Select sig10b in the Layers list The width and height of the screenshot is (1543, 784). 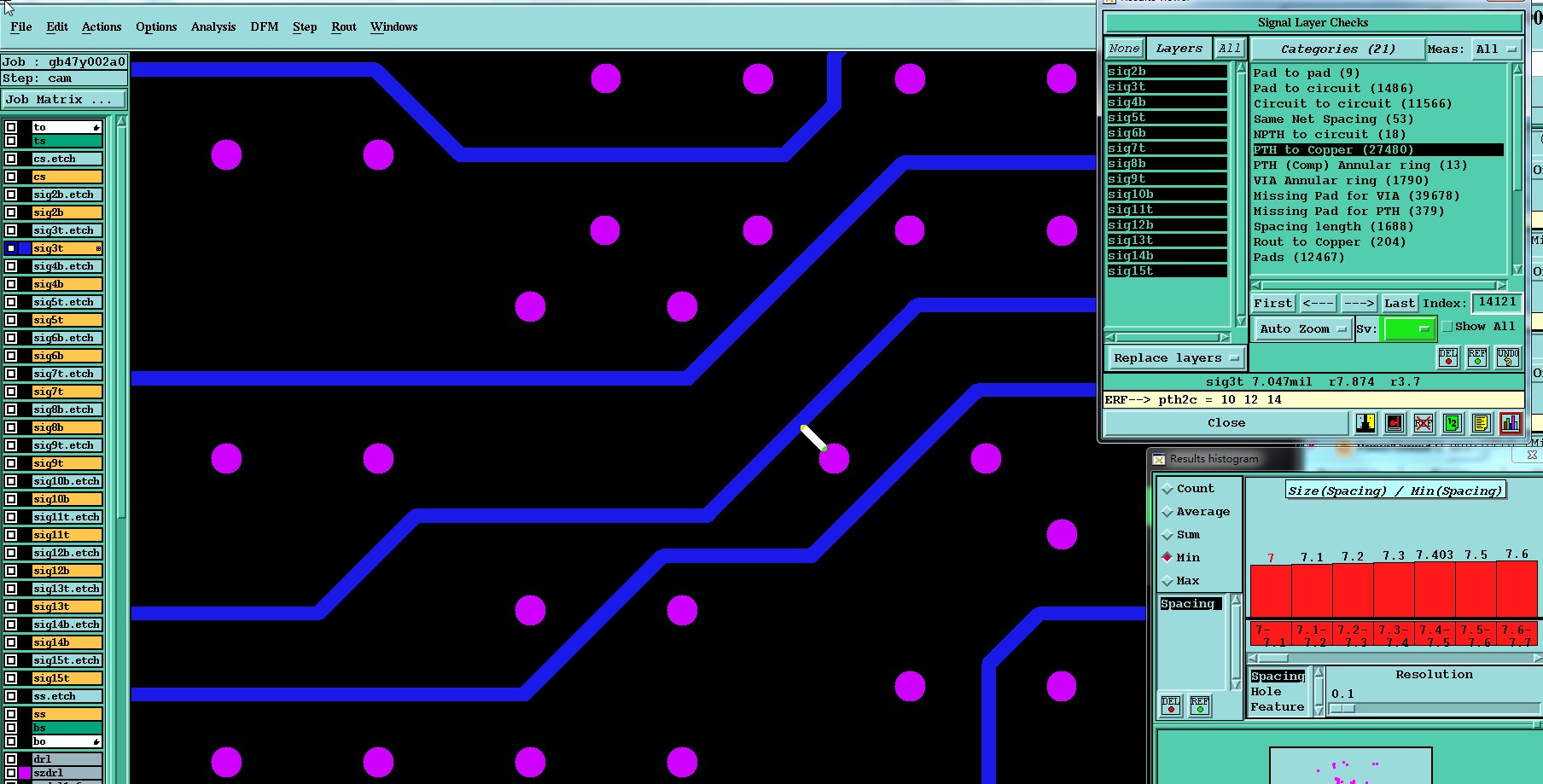point(1167,195)
